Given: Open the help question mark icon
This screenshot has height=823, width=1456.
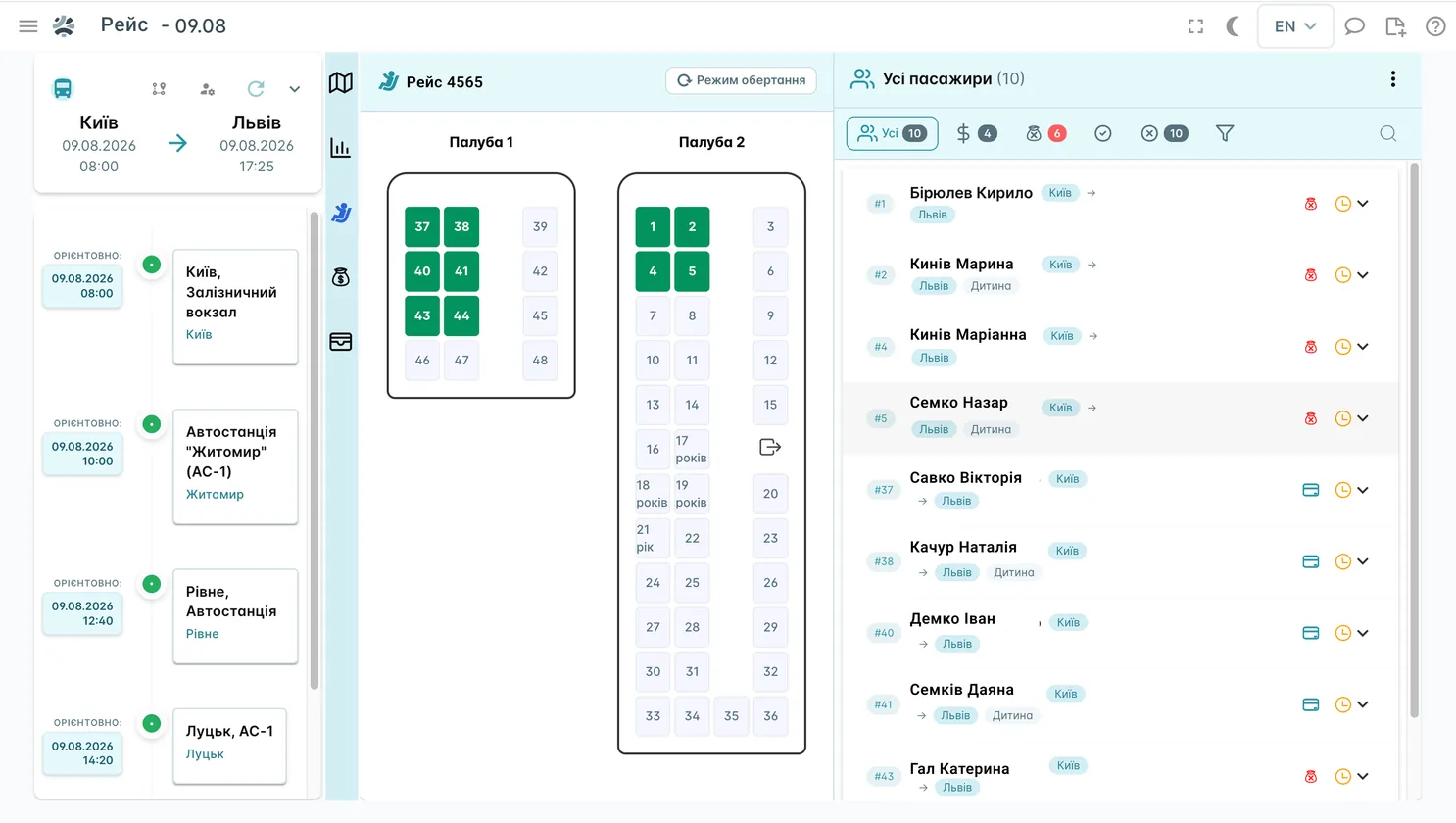Looking at the screenshot, I should pyautogui.click(x=1435, y=26).
